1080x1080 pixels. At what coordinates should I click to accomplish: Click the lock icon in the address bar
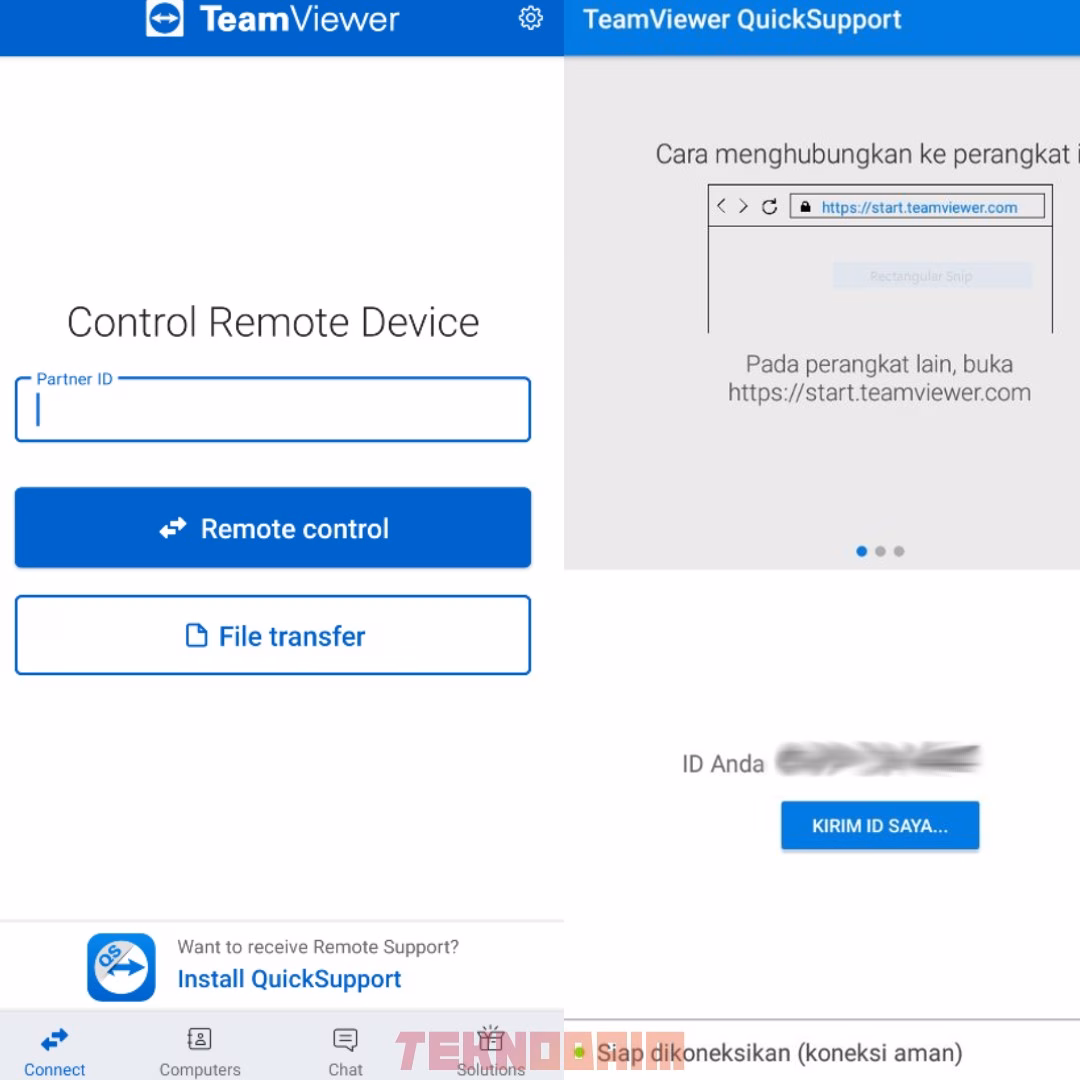(x=805, y=207)
